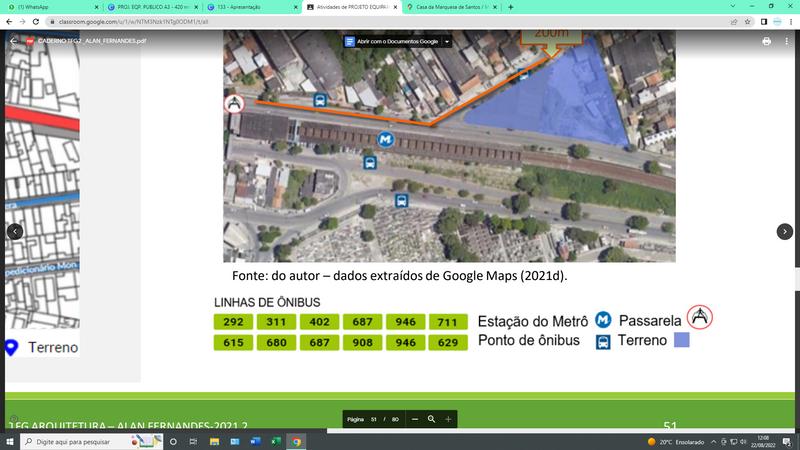The image size is (800, 450).
Task: Click the classroom.google.com address bar
Action: click(388, 21)
